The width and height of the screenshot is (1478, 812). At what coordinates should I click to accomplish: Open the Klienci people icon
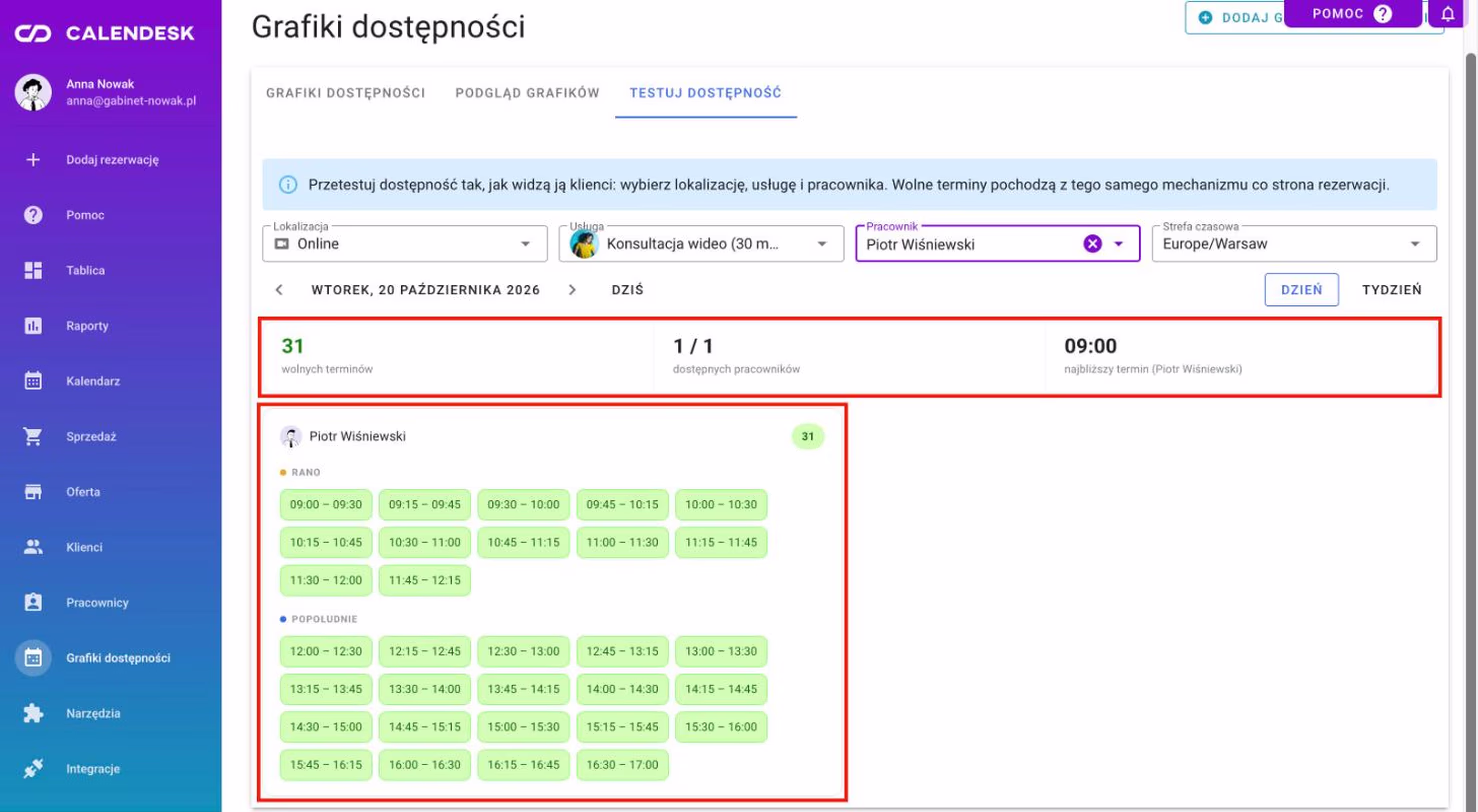pos(33,547)
